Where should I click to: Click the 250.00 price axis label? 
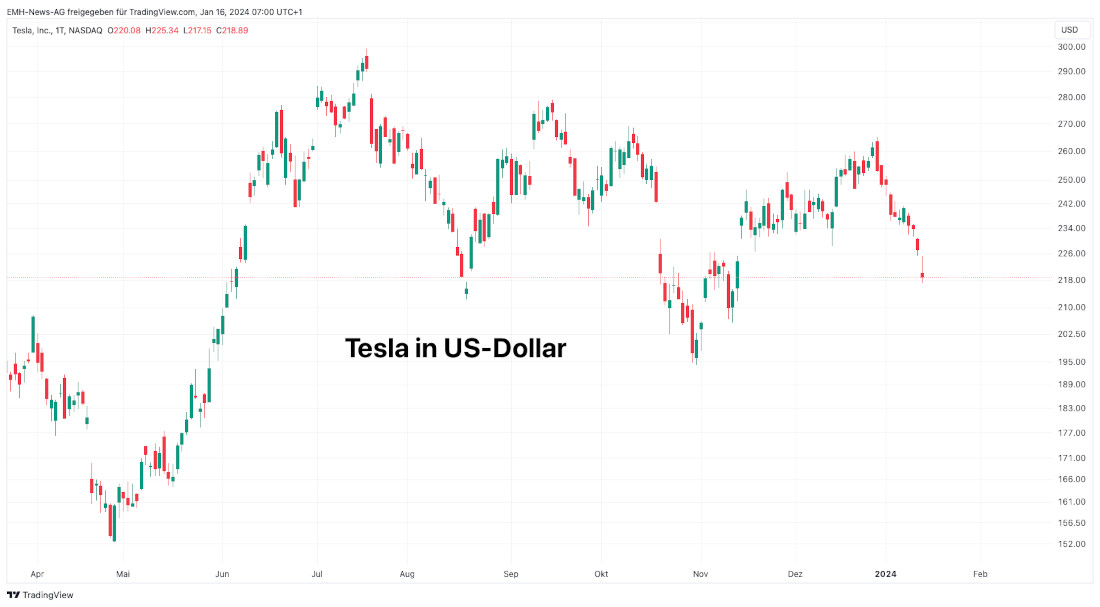(1071, 179)
